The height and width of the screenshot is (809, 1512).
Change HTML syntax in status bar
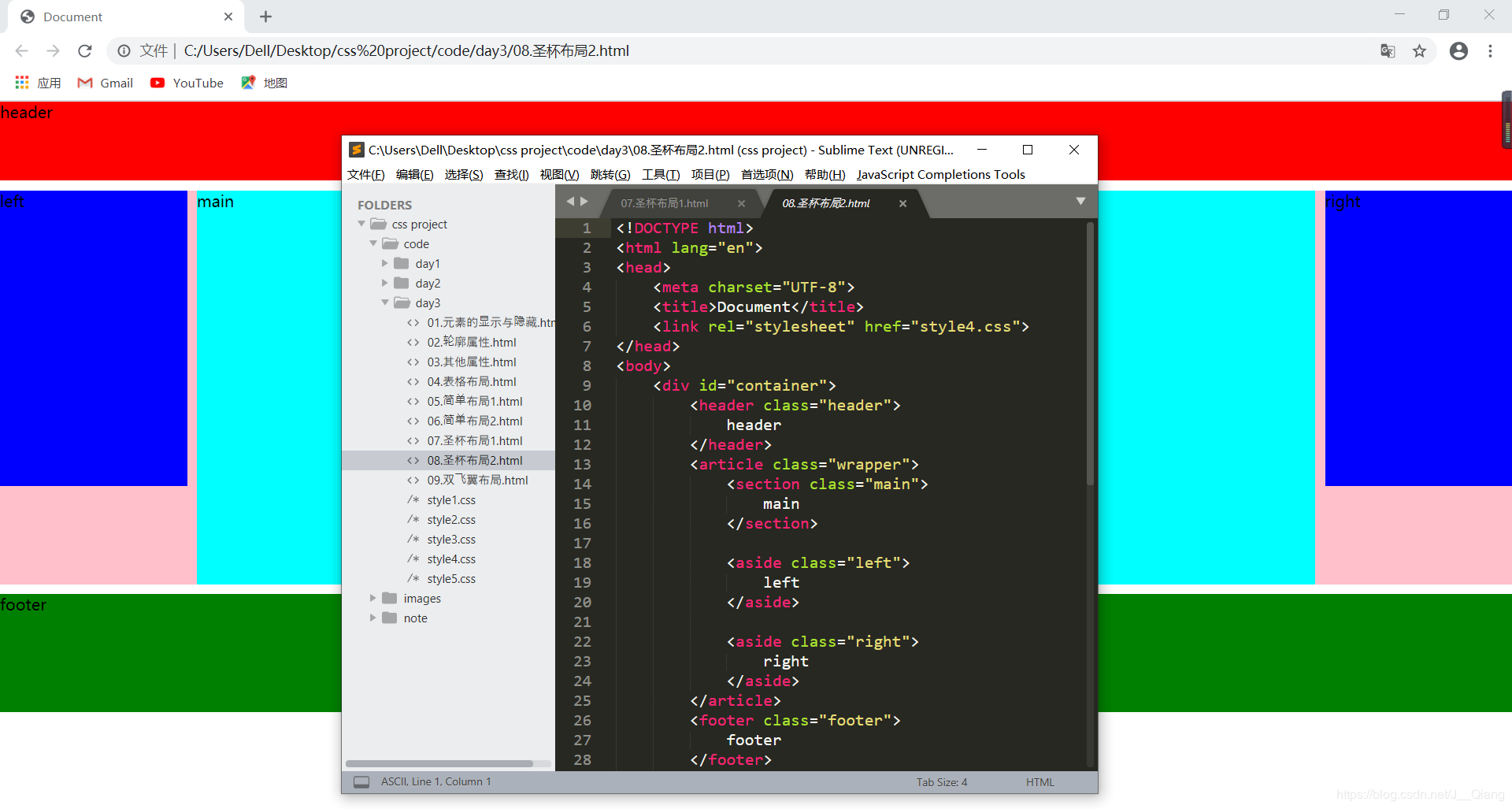tap(1039, 782)
